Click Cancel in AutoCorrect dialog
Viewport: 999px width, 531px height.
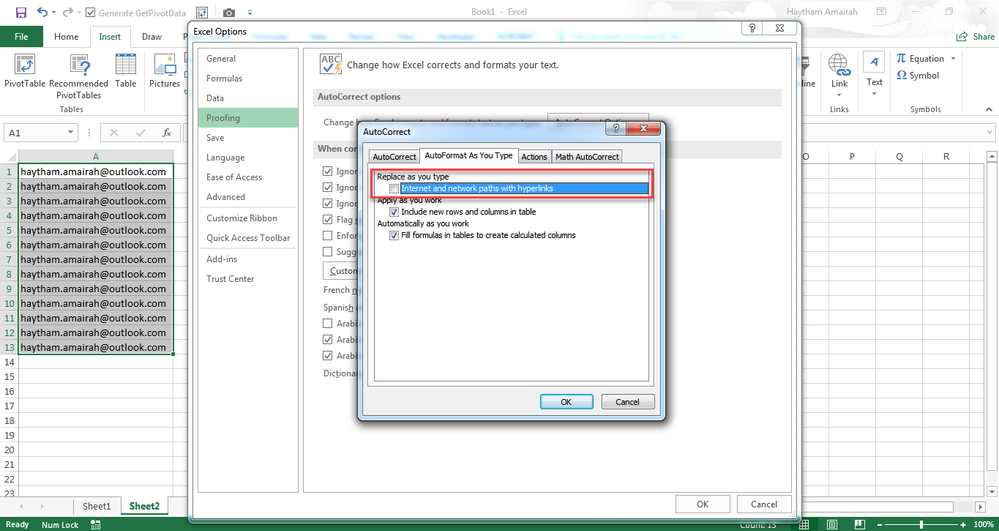(x=628, y=402)
